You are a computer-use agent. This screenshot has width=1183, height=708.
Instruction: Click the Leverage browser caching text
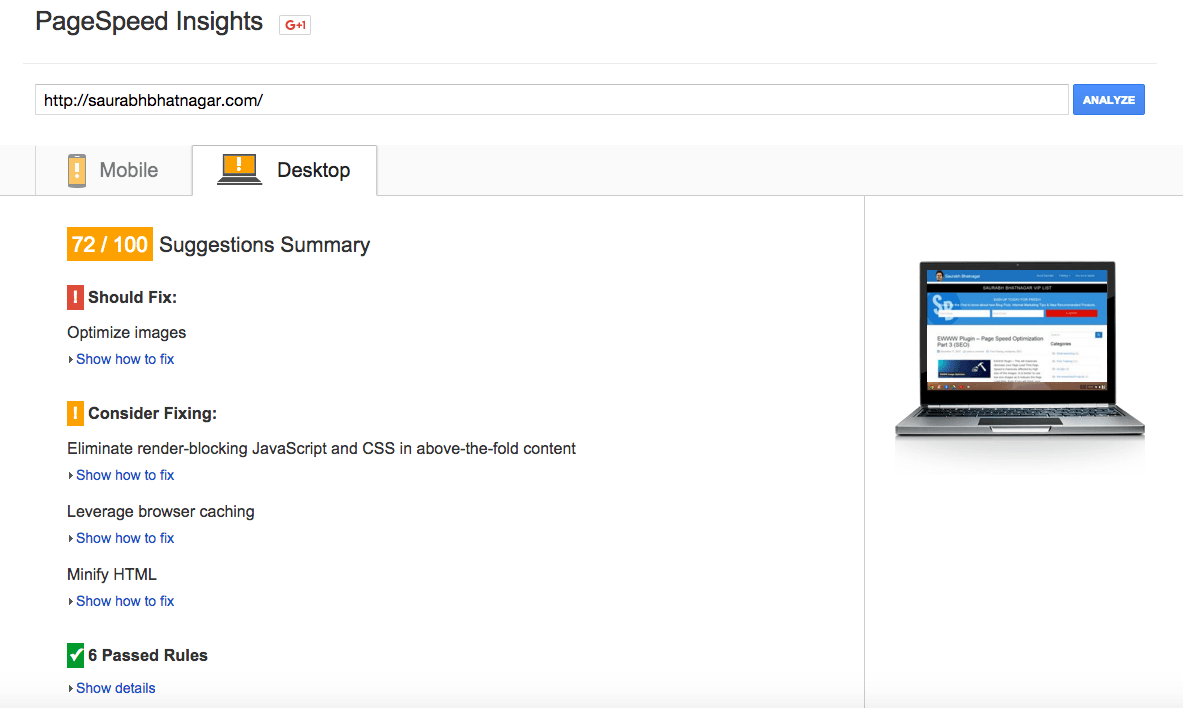[x=161, y=512]
